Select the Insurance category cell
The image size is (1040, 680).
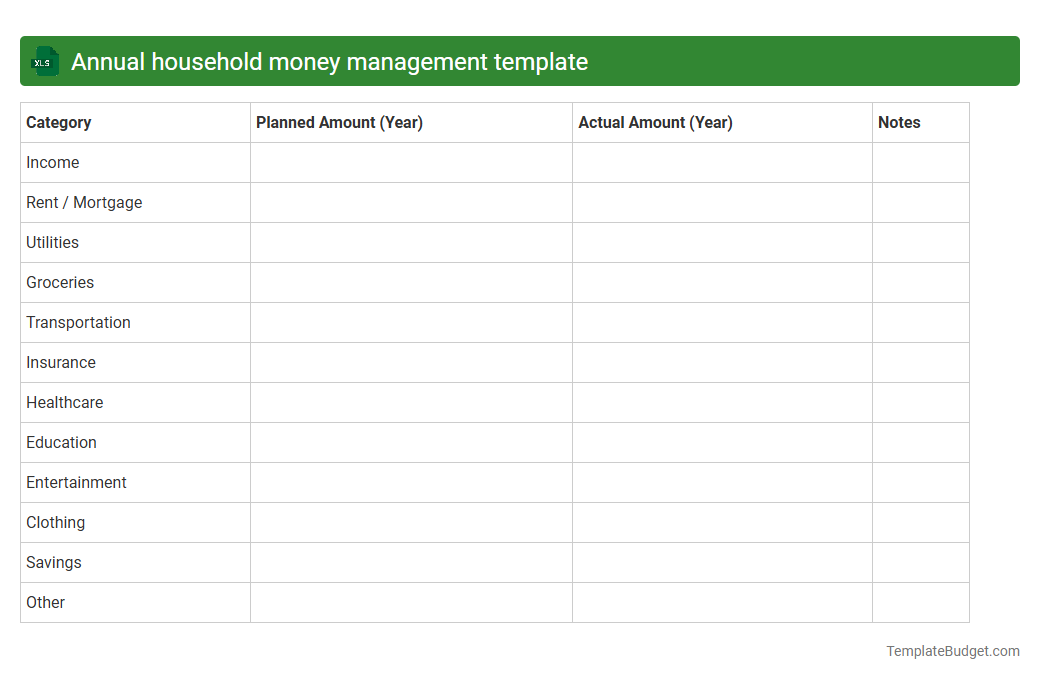(x=61, y=362)
